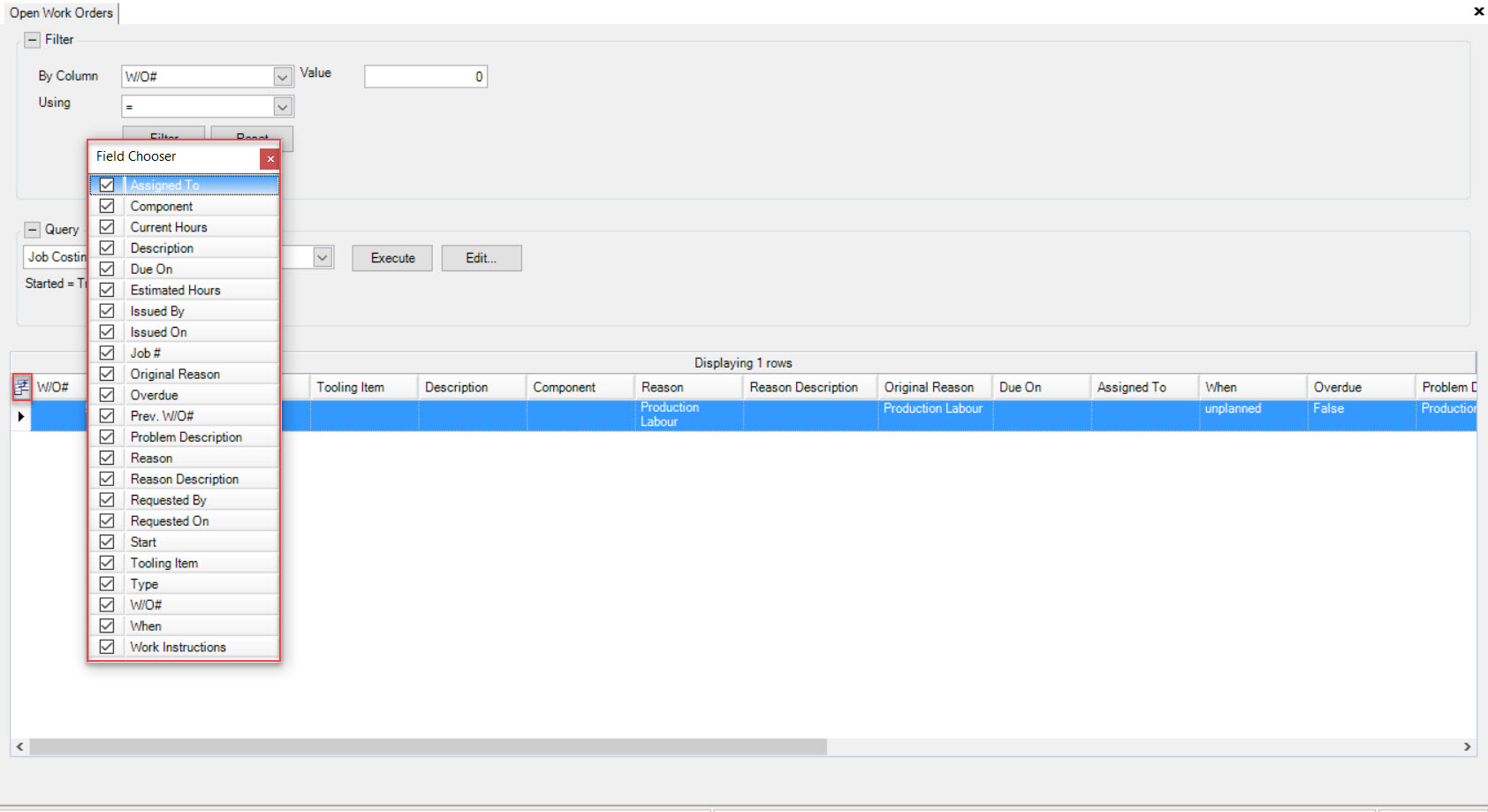Viewport: 1488px width, 812px height.
Task: Toggle Reason Description field checkbox
Action: pos(107,479)
